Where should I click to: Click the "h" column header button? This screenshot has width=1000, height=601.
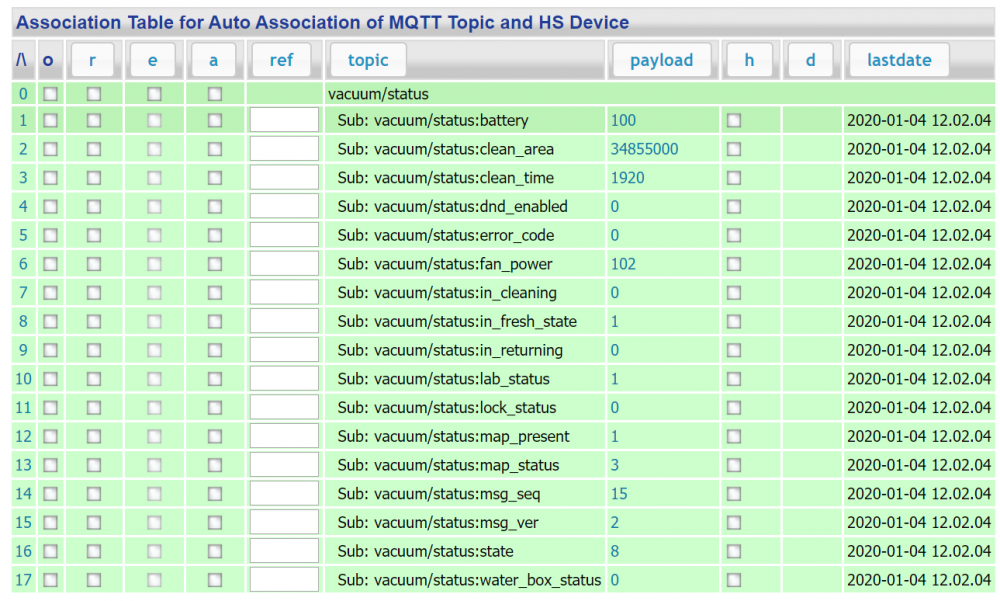click(x=749, y=60)
